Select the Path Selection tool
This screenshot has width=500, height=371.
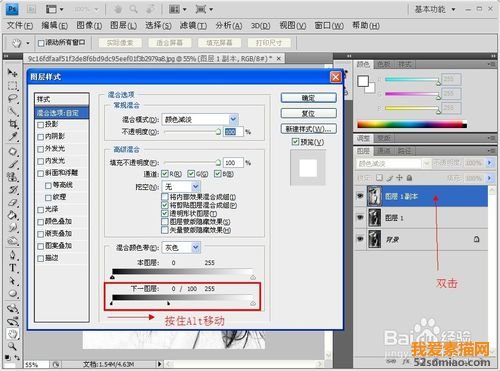point(13,281)
